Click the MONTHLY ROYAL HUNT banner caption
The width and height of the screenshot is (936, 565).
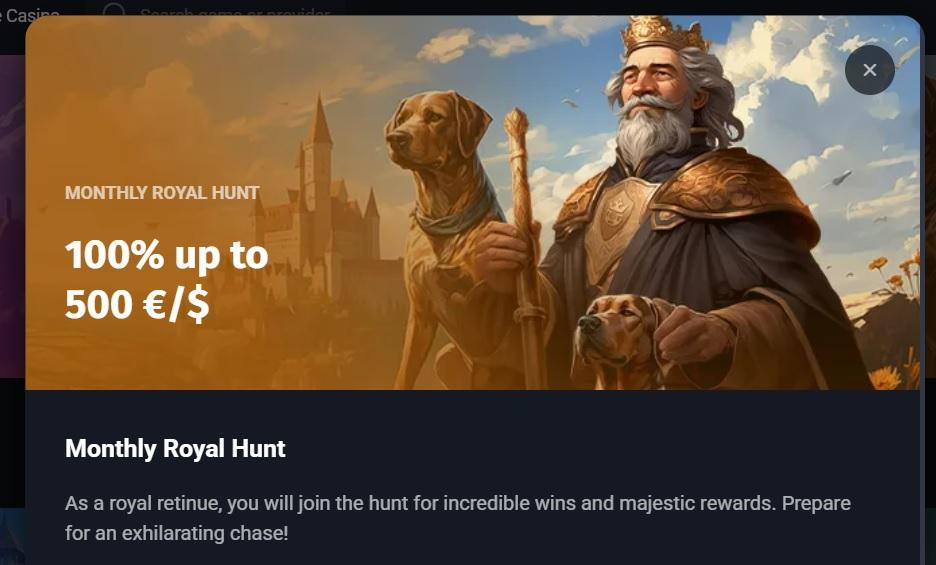click(162, 192)
